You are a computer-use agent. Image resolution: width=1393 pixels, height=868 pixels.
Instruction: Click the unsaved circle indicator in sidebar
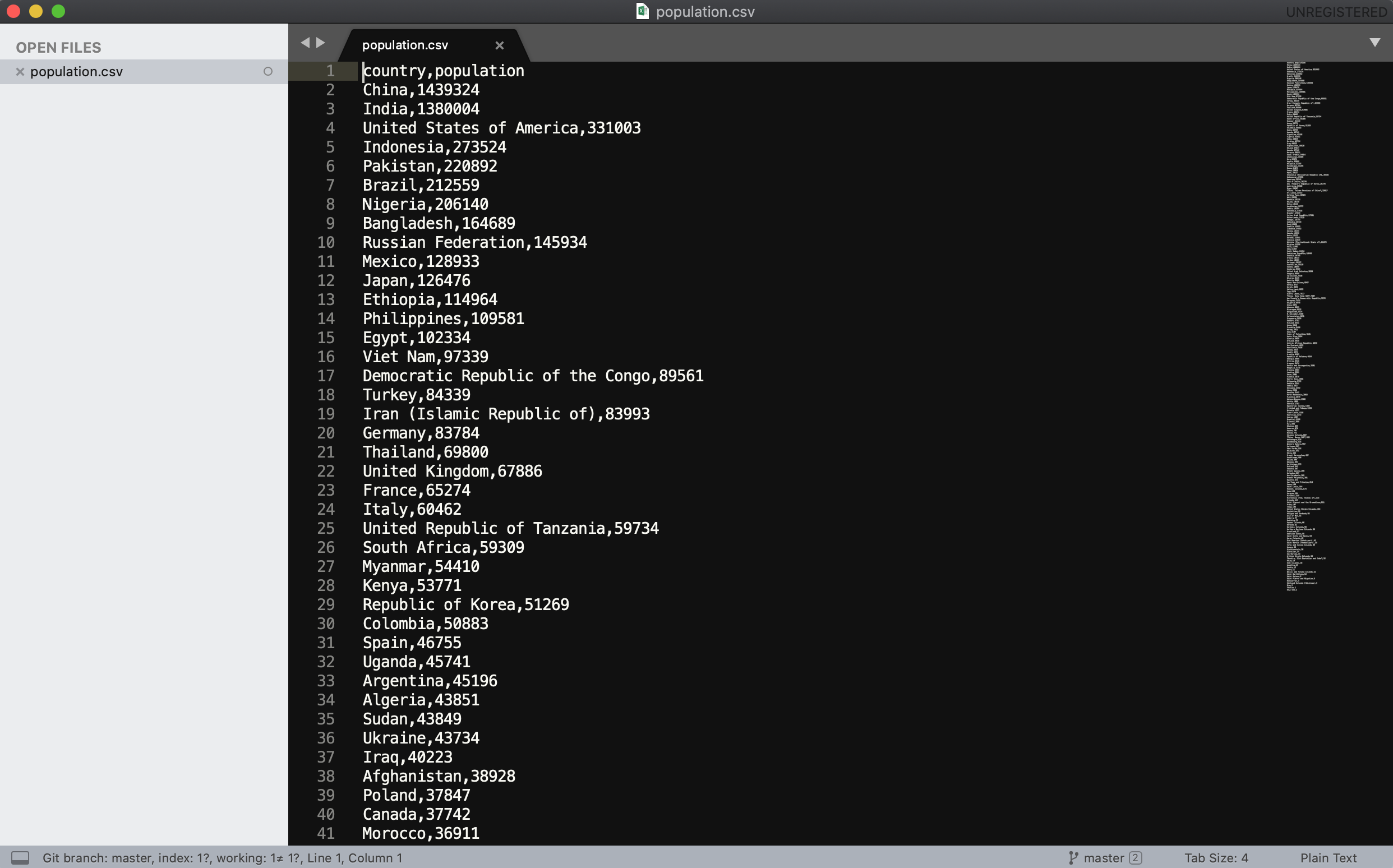[x=268, y=72]
